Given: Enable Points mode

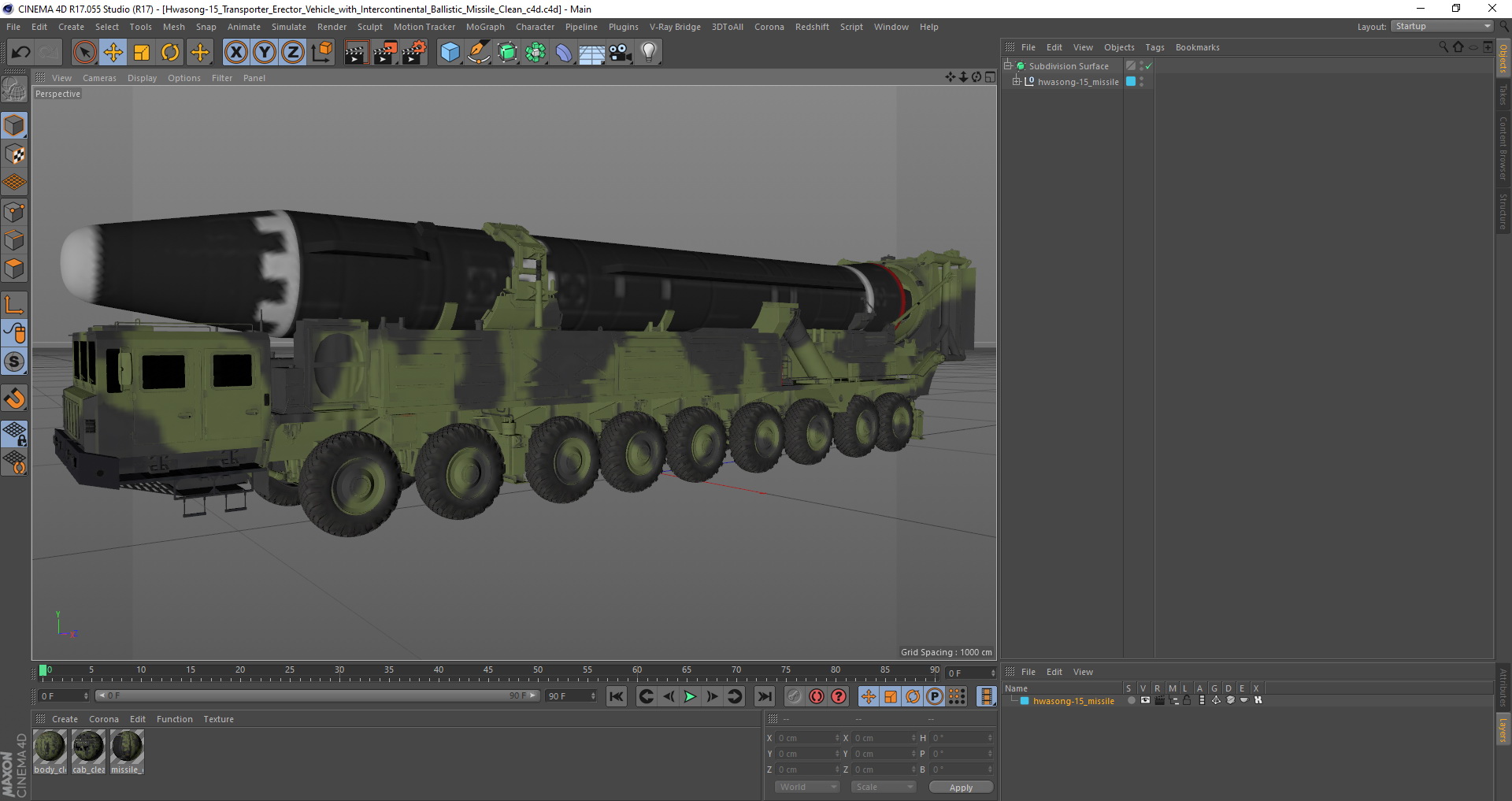Looking at the screenshot, I should point(14,212).
